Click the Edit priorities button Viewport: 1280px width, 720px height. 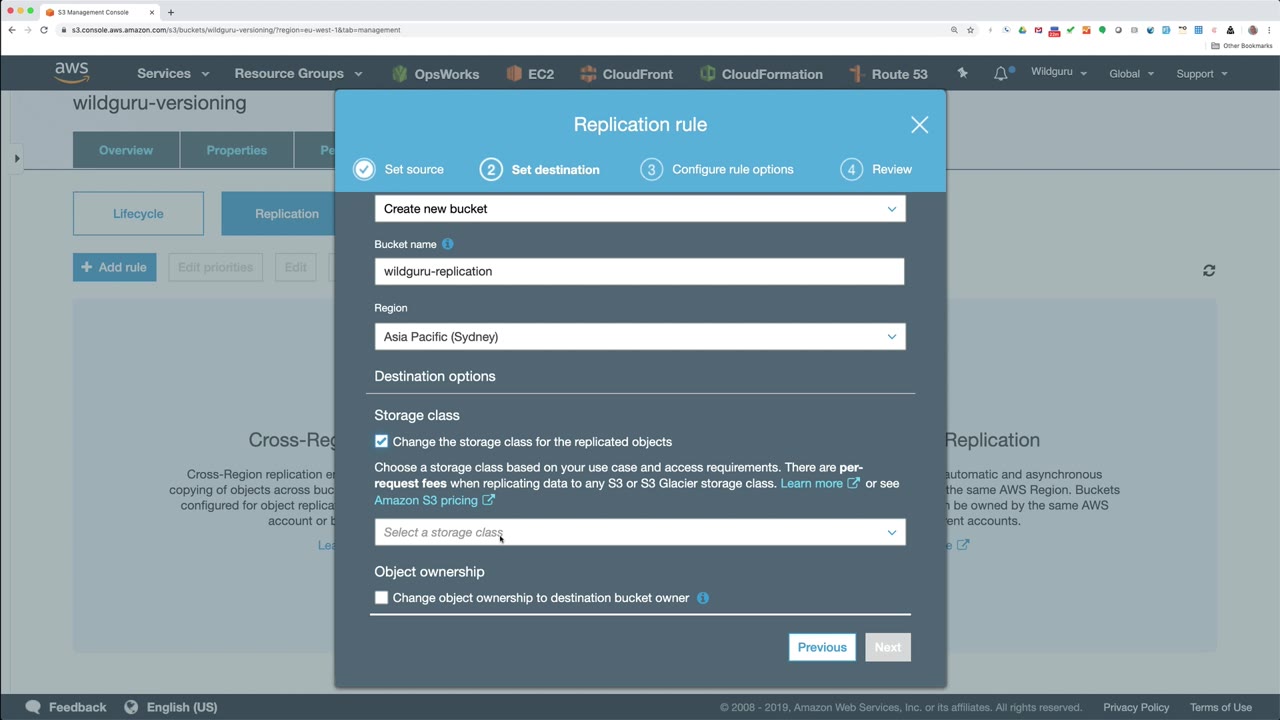[x=216, y=267]
